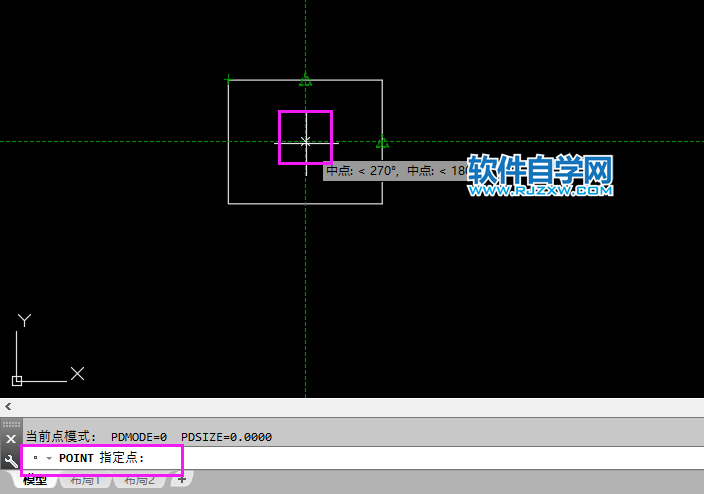This screenshot has height=494, width=704.
Task: Add a new layout with the plus button
Action: [181, 480]
